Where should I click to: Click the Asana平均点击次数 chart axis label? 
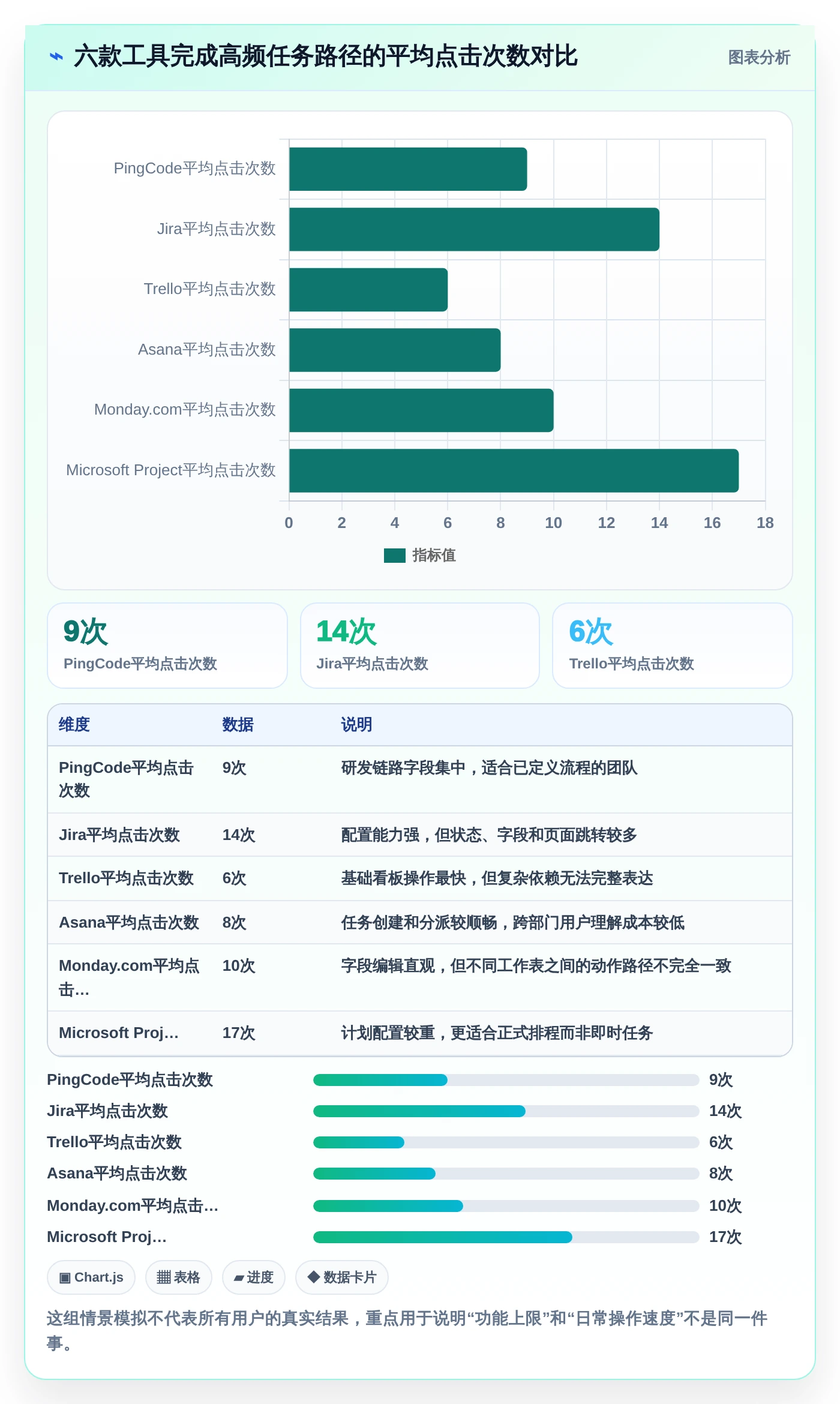206,350
